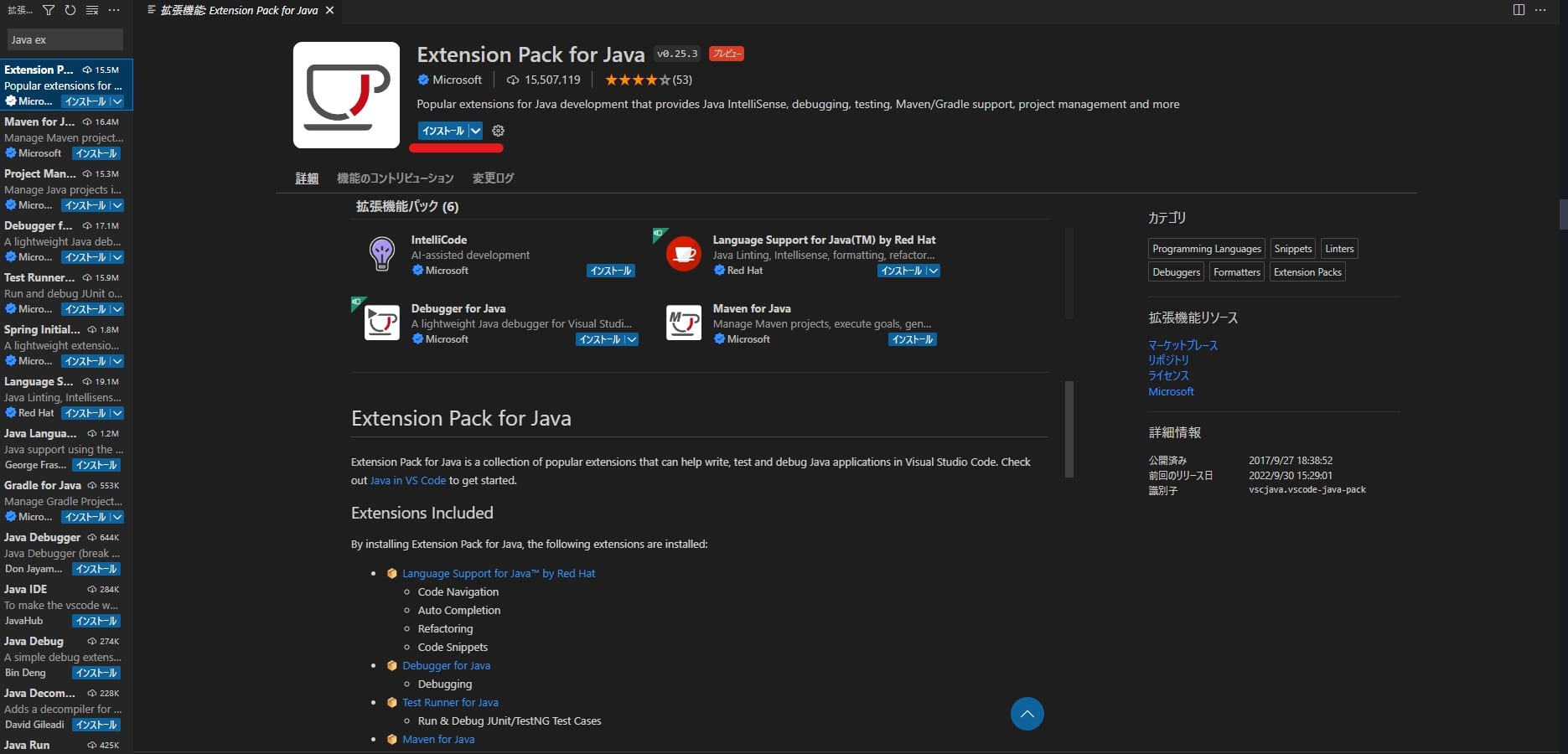Screen dimensions: 1568x754
Task: Open dropdown arrow beside main Install button
Action: [475, 131]
